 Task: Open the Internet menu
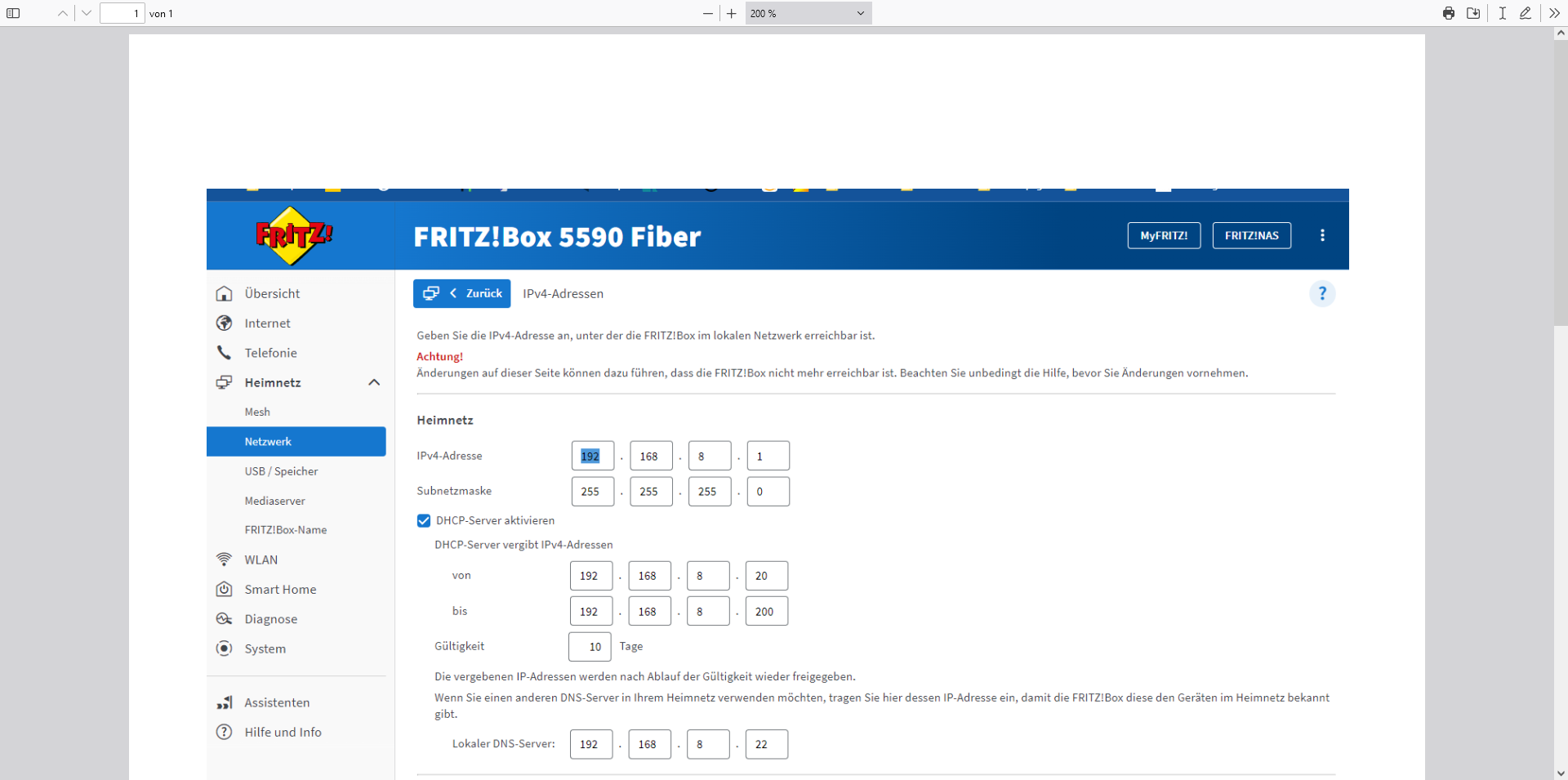(x=267, y=323)
